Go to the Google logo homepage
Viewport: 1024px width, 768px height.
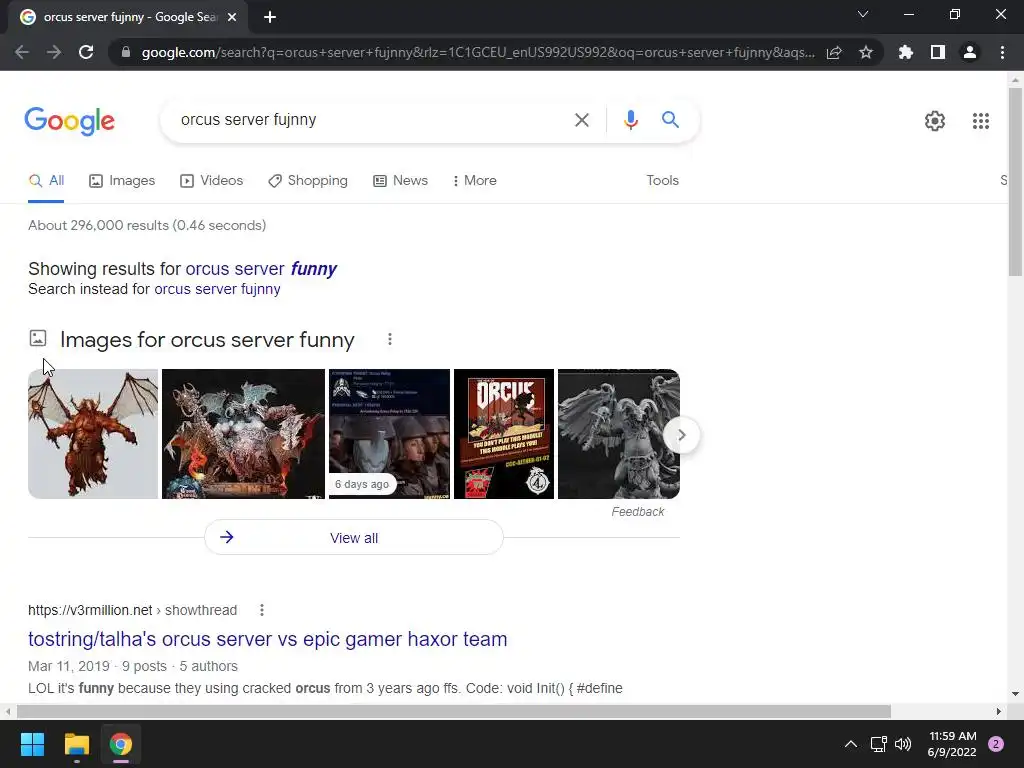click(69, 121)
